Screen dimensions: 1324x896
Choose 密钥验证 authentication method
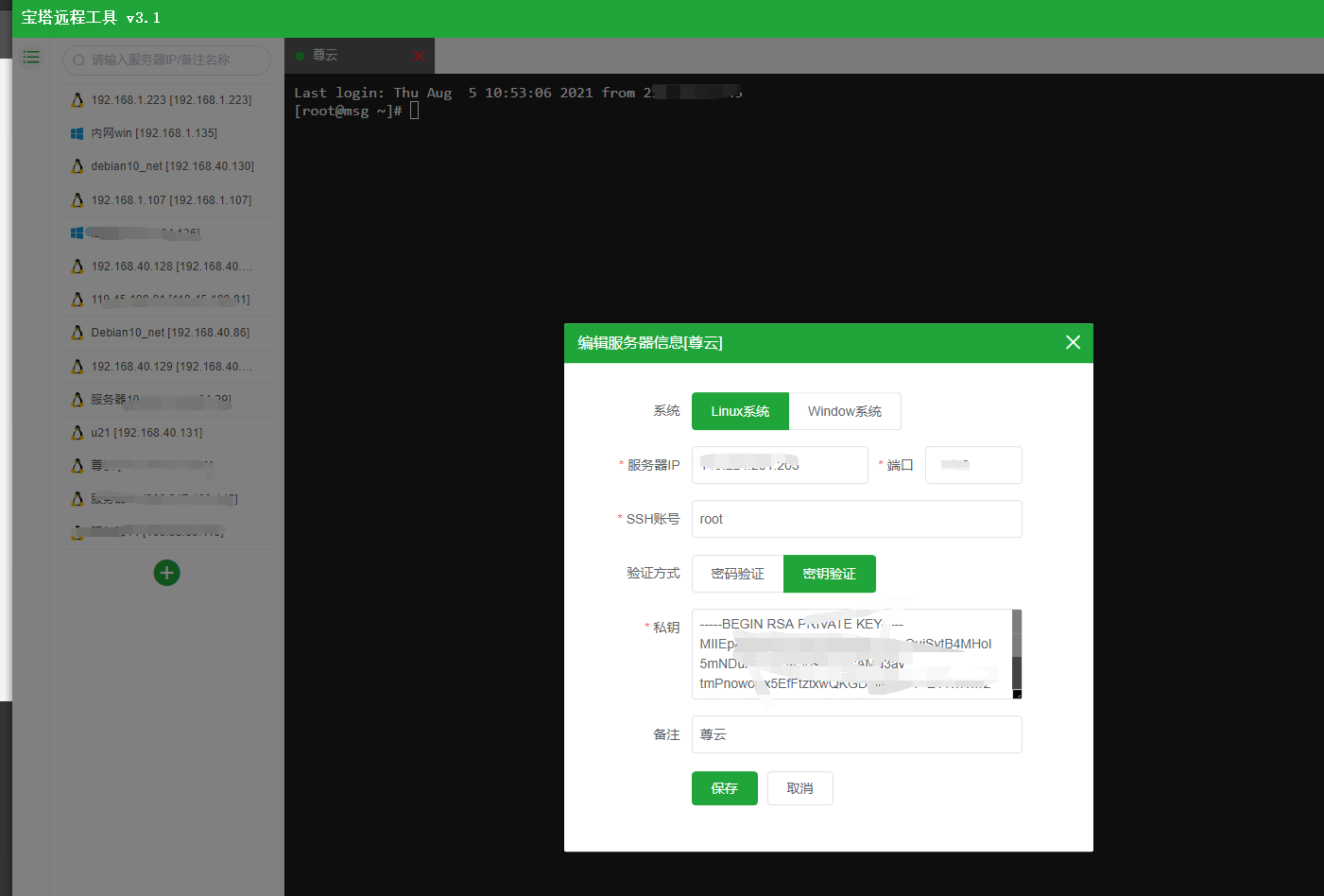click(x=830, y=574)
